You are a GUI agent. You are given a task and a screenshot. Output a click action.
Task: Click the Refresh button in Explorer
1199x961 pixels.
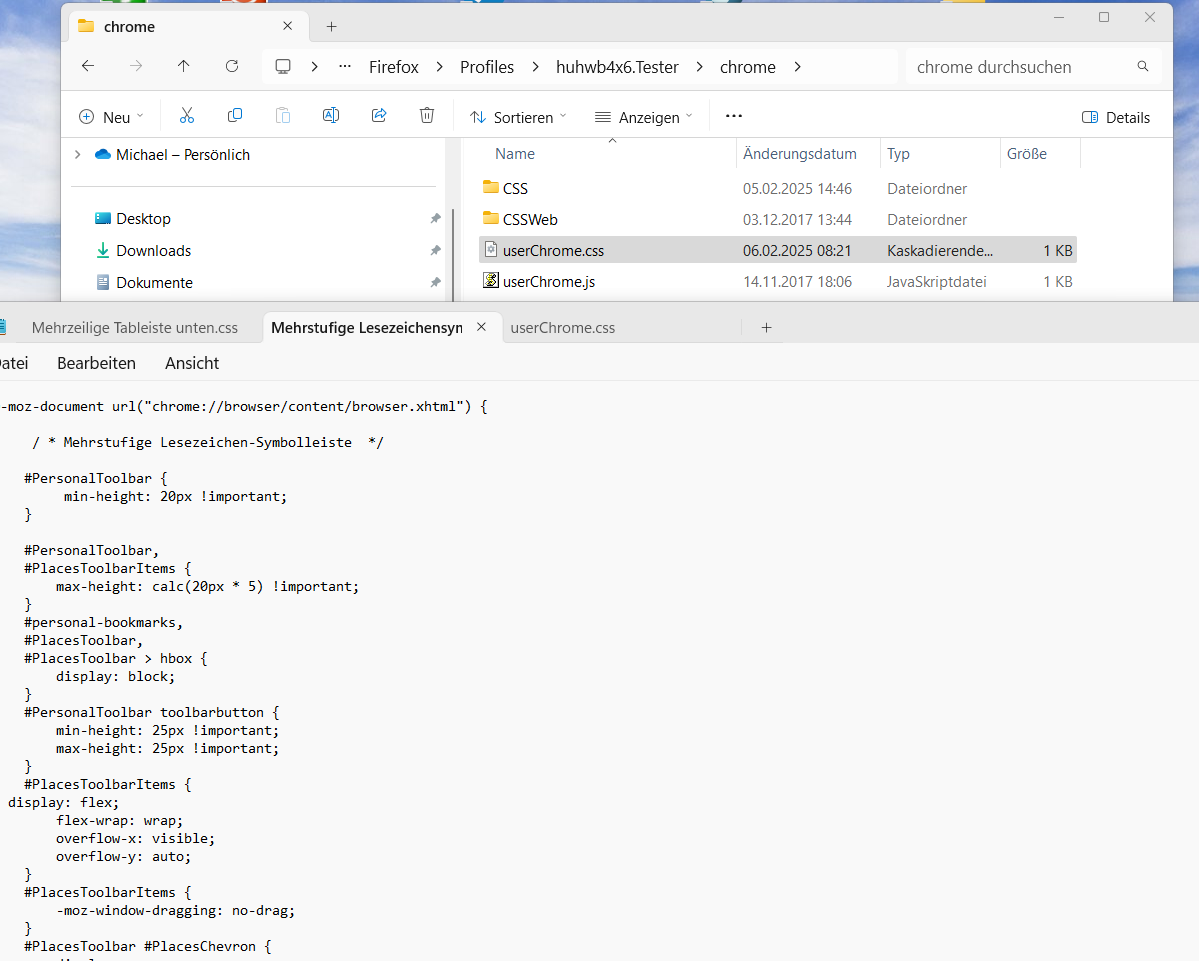tap(232, 67)
